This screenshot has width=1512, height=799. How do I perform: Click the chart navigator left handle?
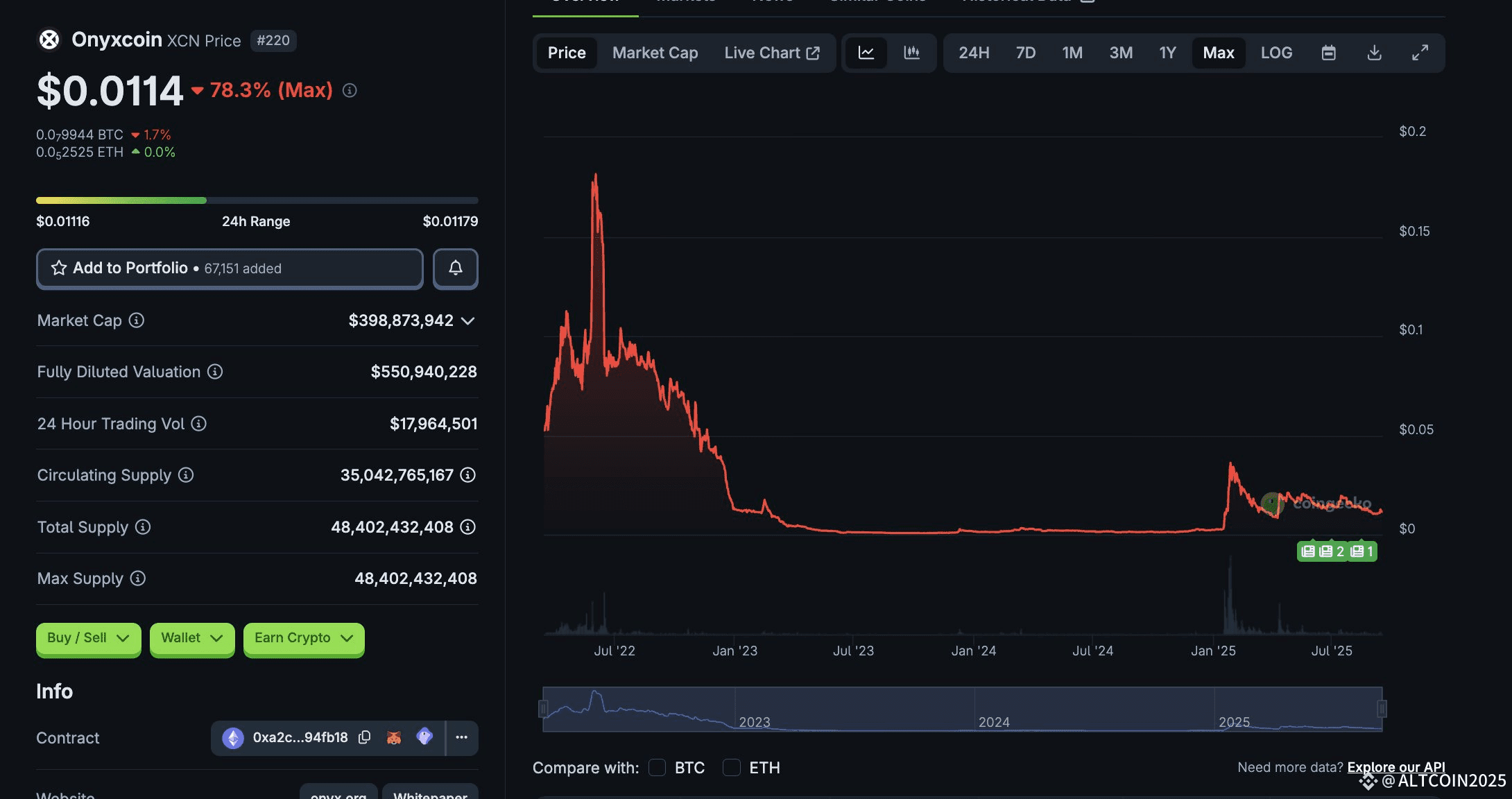click(x=544, y=708)
